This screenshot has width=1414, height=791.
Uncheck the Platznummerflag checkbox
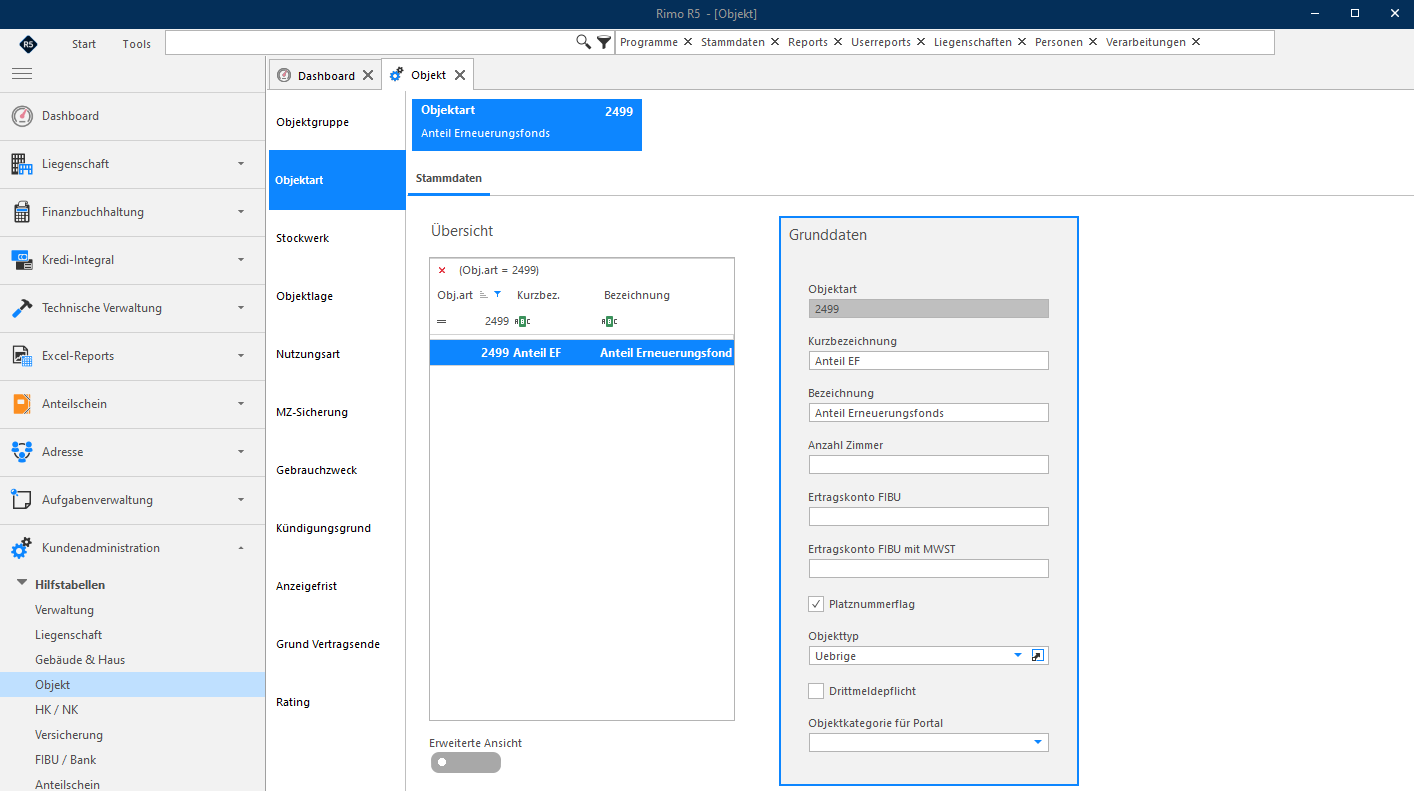pos(816,604)
